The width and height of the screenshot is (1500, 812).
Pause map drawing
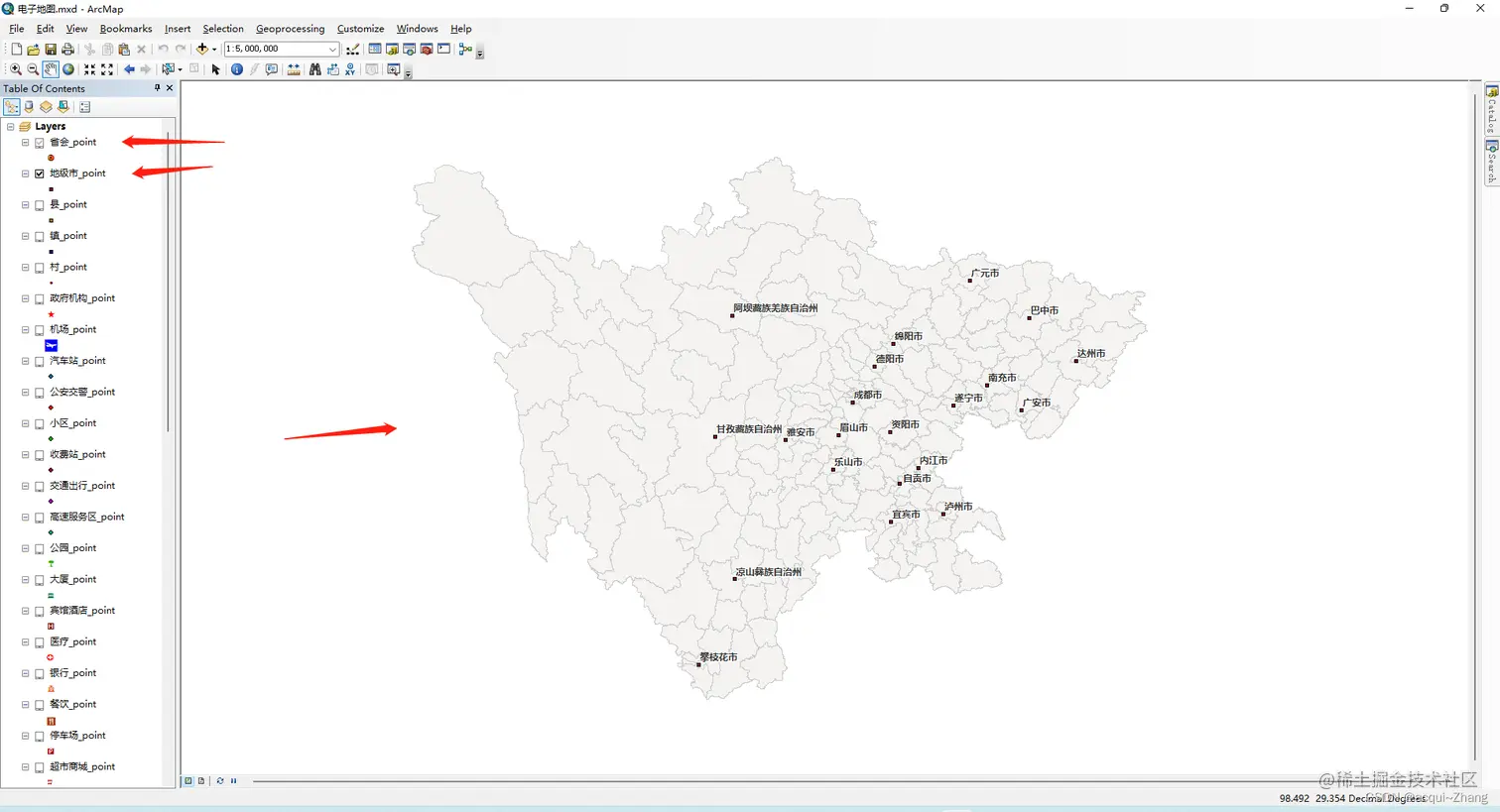point(233,780)
